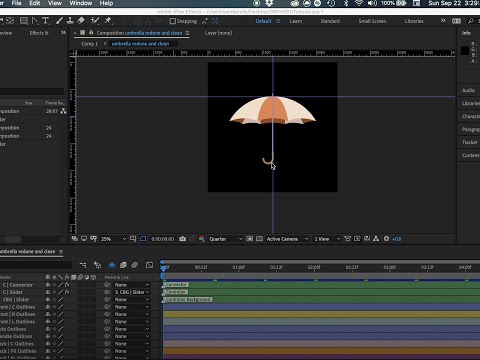Toggle shy switch on Front | C Outlines layer
Screen dimensions: 480x360
pos(48,307)
